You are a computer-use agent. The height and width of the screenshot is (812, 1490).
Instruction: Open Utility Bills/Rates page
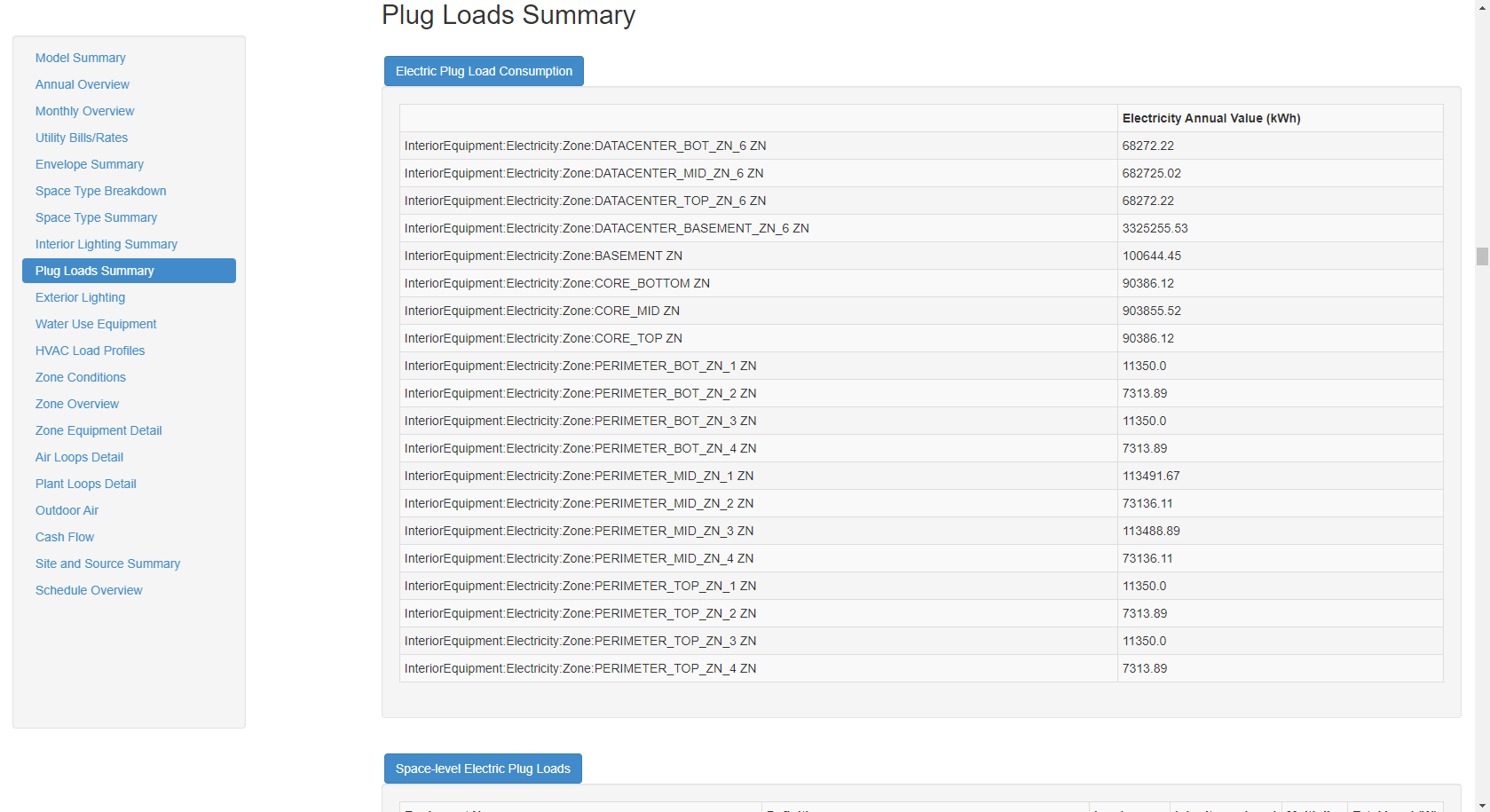[82, 138]
